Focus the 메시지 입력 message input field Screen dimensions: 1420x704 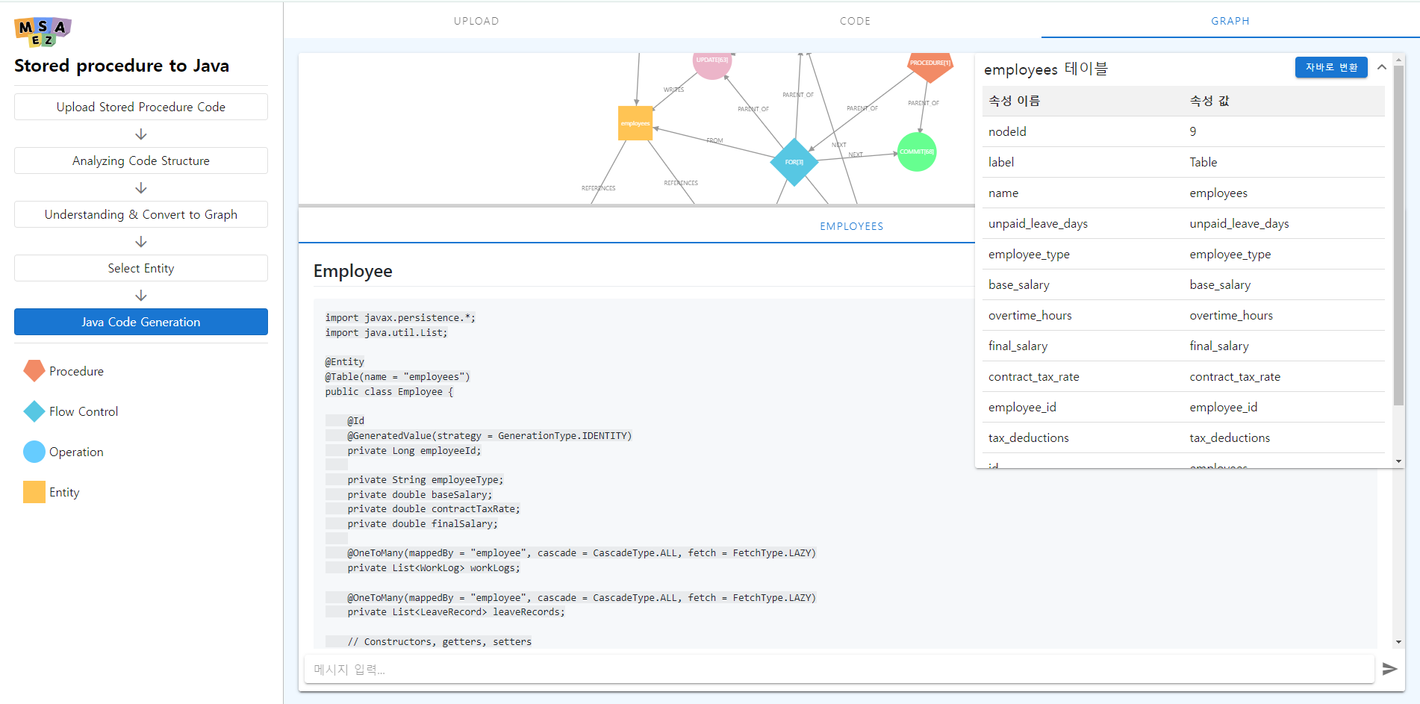838,669
